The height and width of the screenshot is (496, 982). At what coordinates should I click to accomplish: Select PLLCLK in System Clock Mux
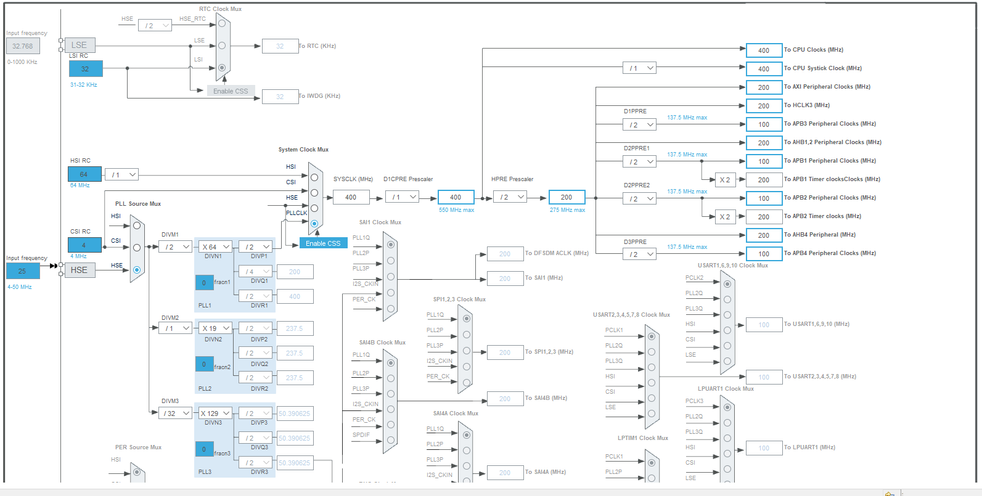point(314,224)
